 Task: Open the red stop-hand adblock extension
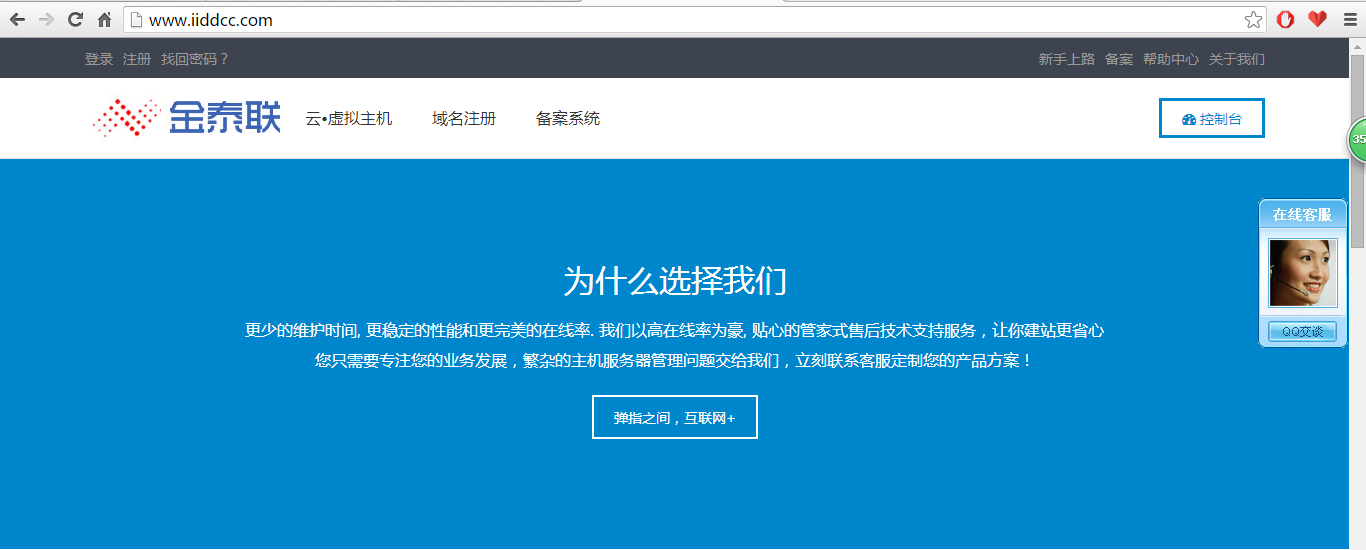1286,20
